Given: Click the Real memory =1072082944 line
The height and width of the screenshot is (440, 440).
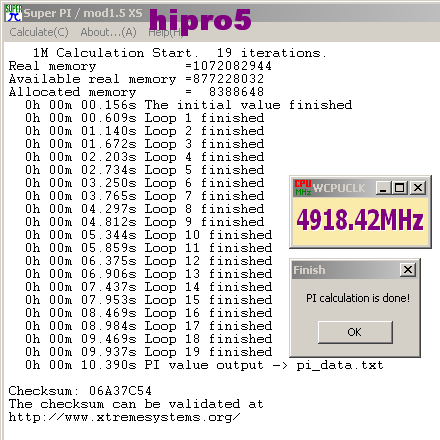Looking at the screenshot, I should pos(140,66).
